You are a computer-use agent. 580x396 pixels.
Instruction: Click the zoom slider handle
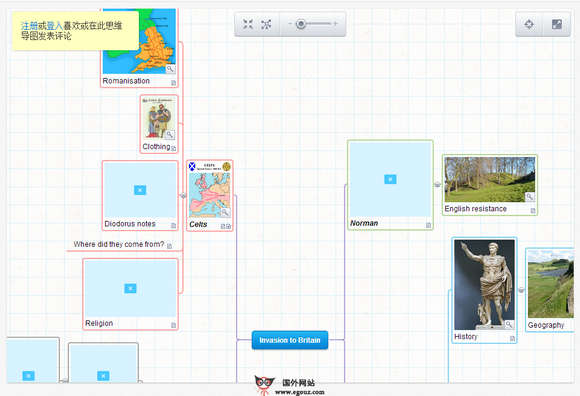(x=301, y=24)
